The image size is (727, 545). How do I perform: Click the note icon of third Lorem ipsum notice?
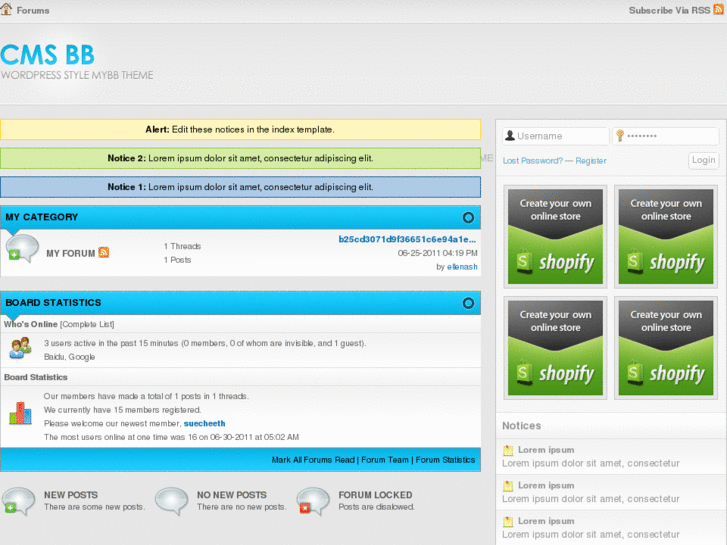pyautogui.click(x=508, y=521)
